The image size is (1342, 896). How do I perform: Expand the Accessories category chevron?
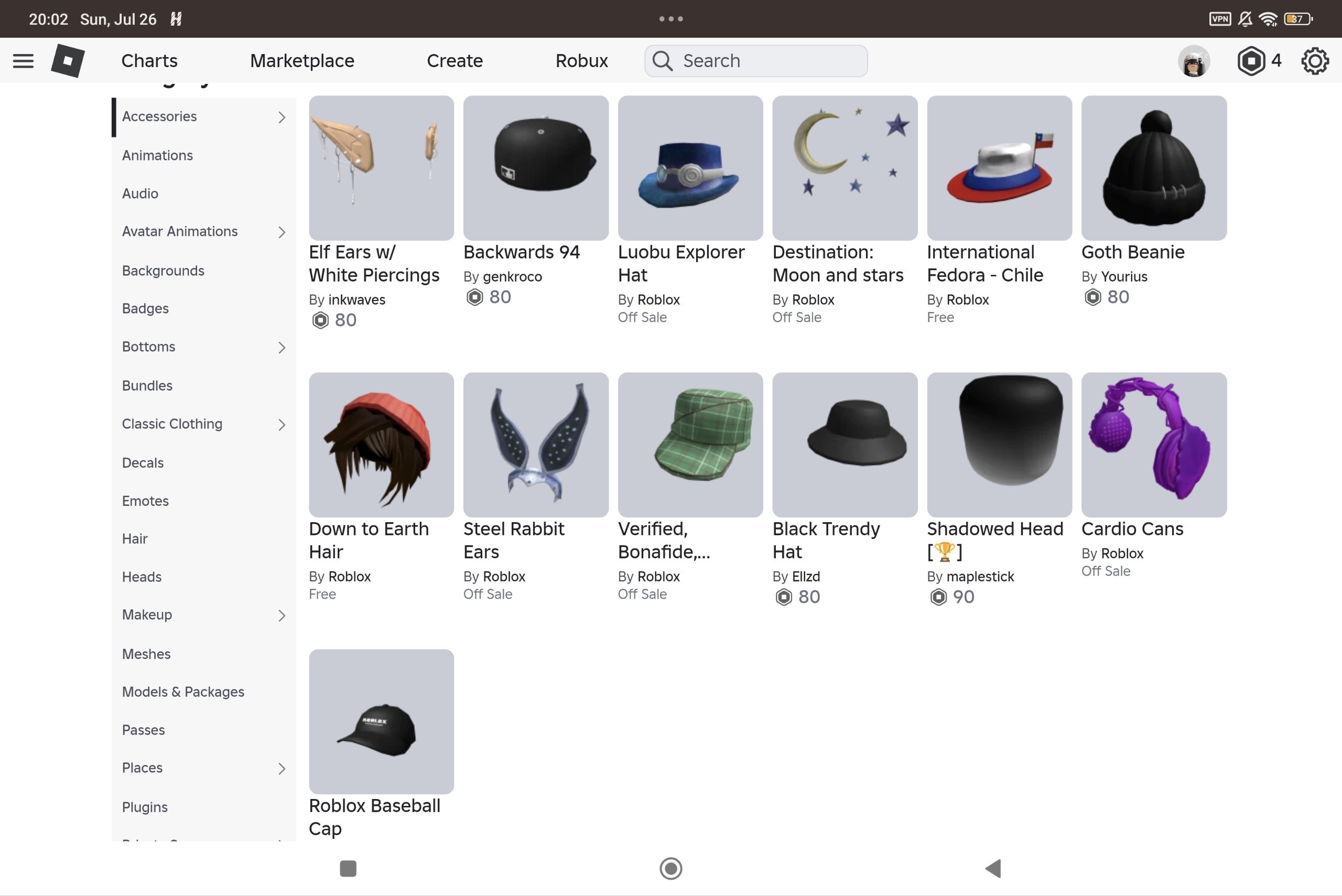click(282, 117)
